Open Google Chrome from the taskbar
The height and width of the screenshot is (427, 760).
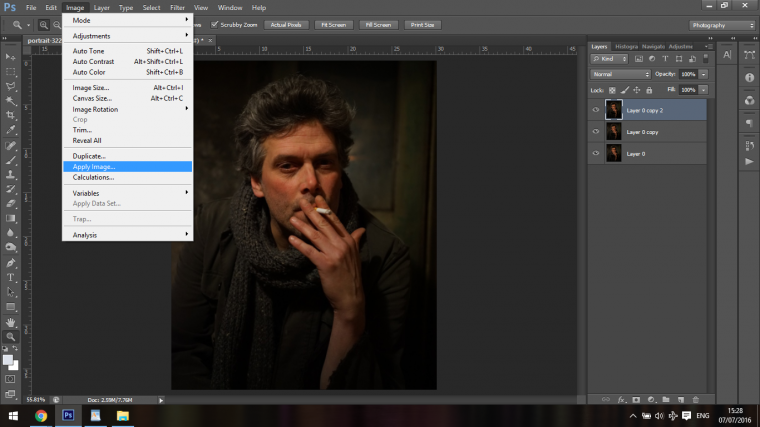point(41,416)
